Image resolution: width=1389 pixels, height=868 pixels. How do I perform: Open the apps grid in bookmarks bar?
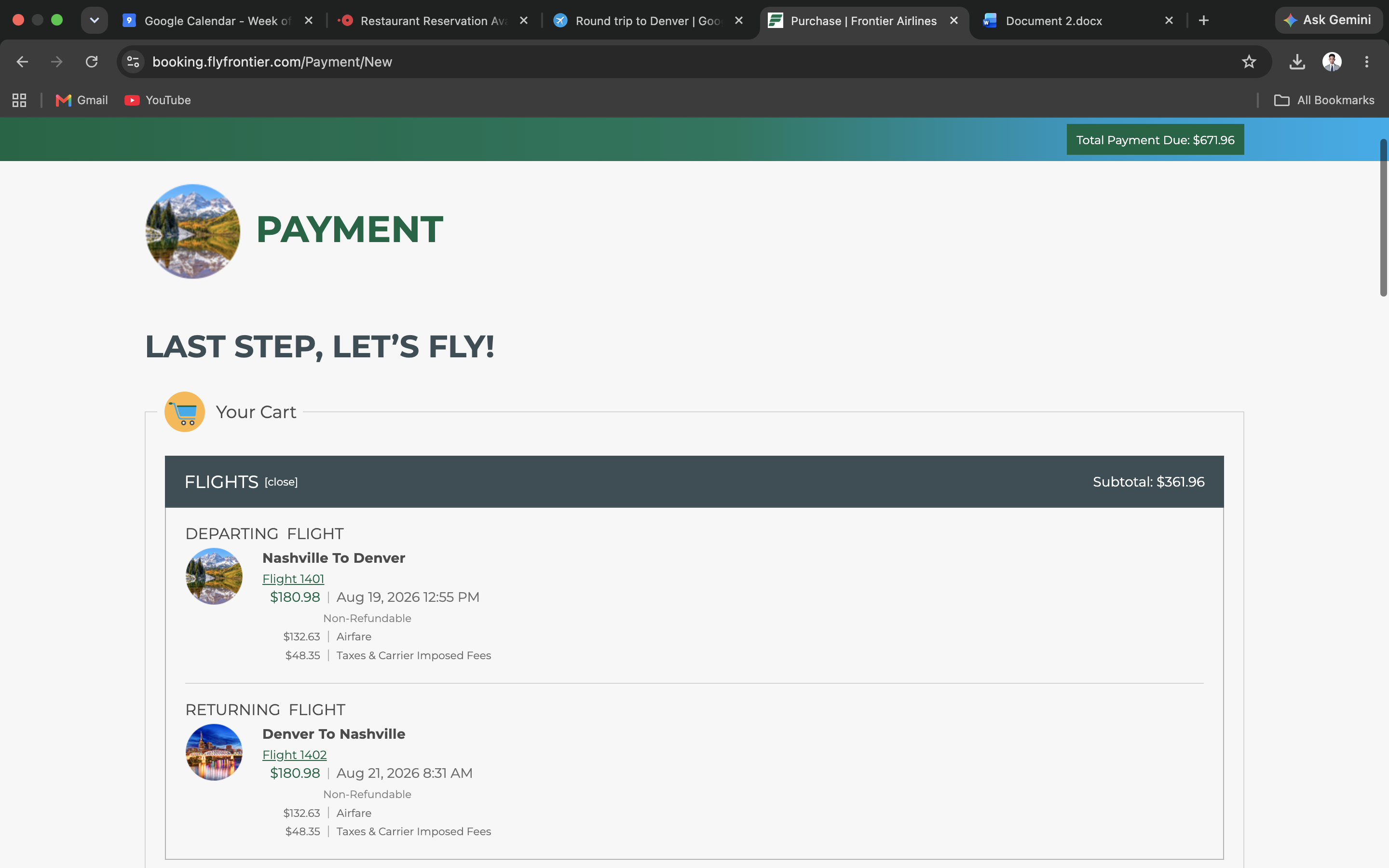click(19, 100)
